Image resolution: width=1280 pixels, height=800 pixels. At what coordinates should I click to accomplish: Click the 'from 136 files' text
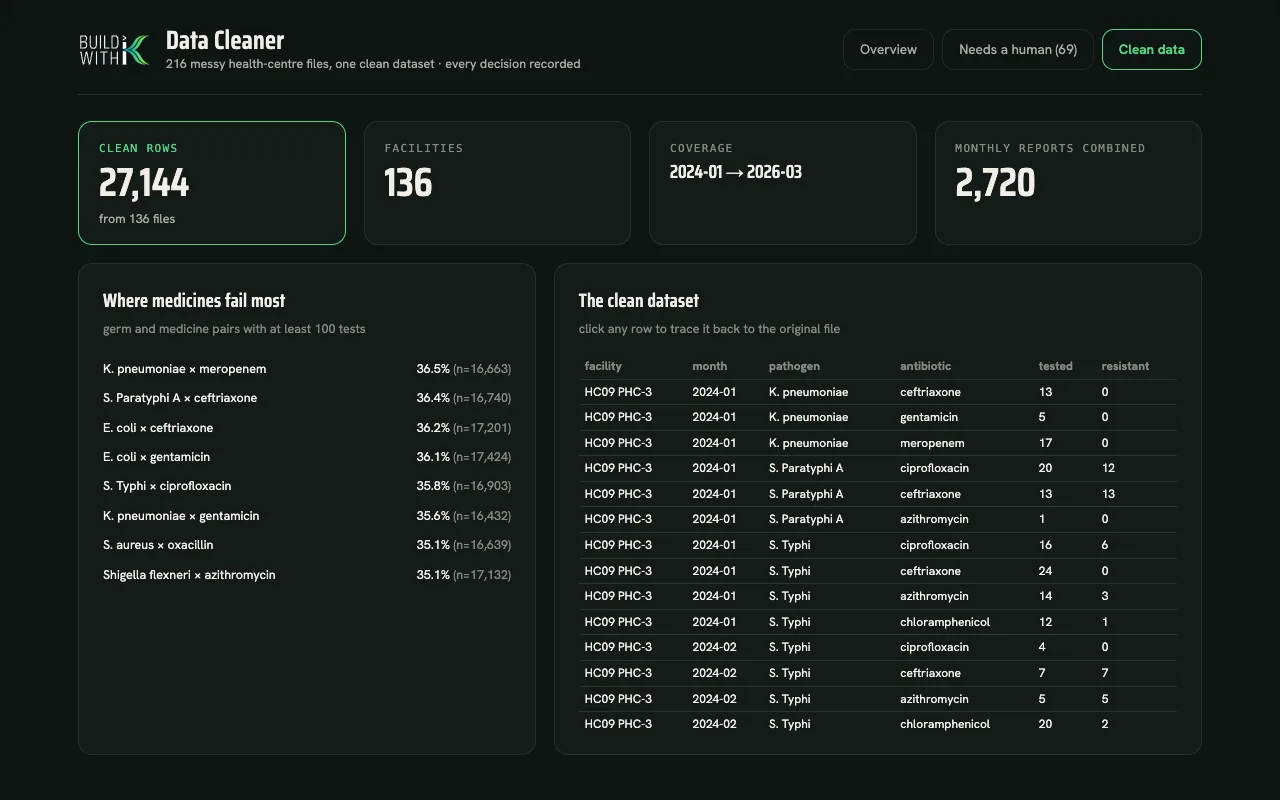coord(137,219)
